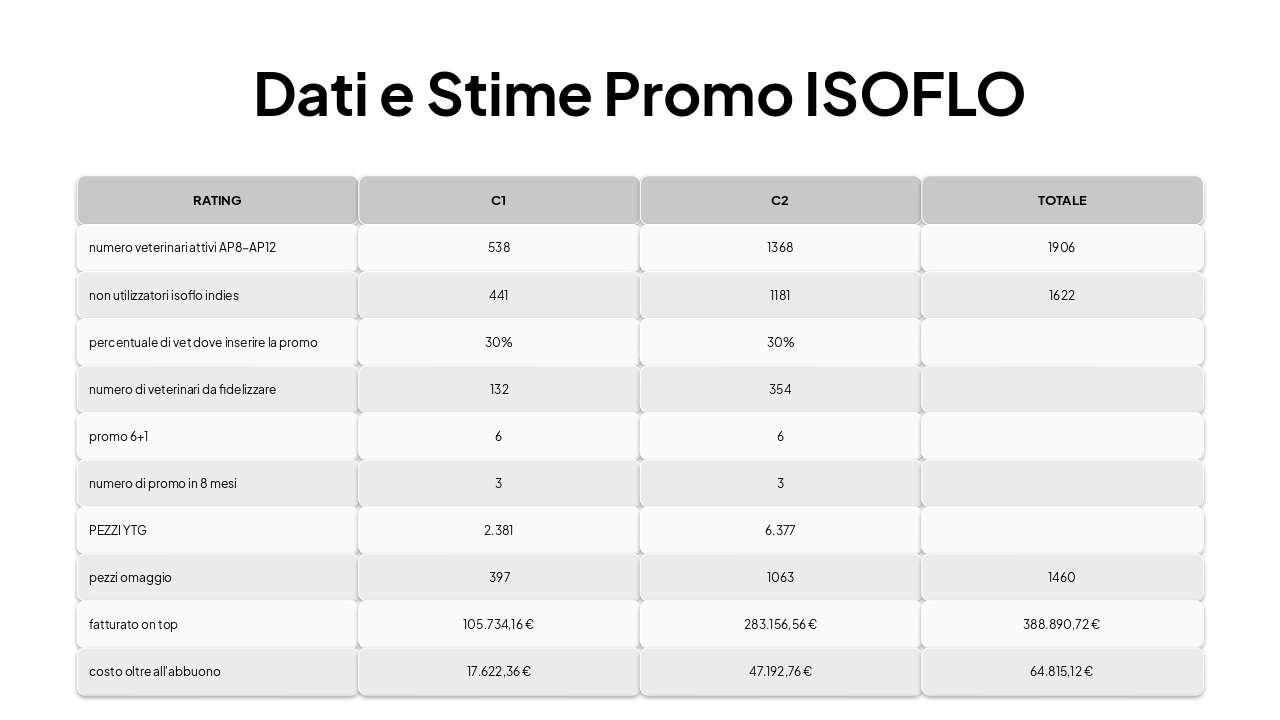Click the pezzi omaggio total 1460
The image size is (1280, 720).
point(1062,577)
